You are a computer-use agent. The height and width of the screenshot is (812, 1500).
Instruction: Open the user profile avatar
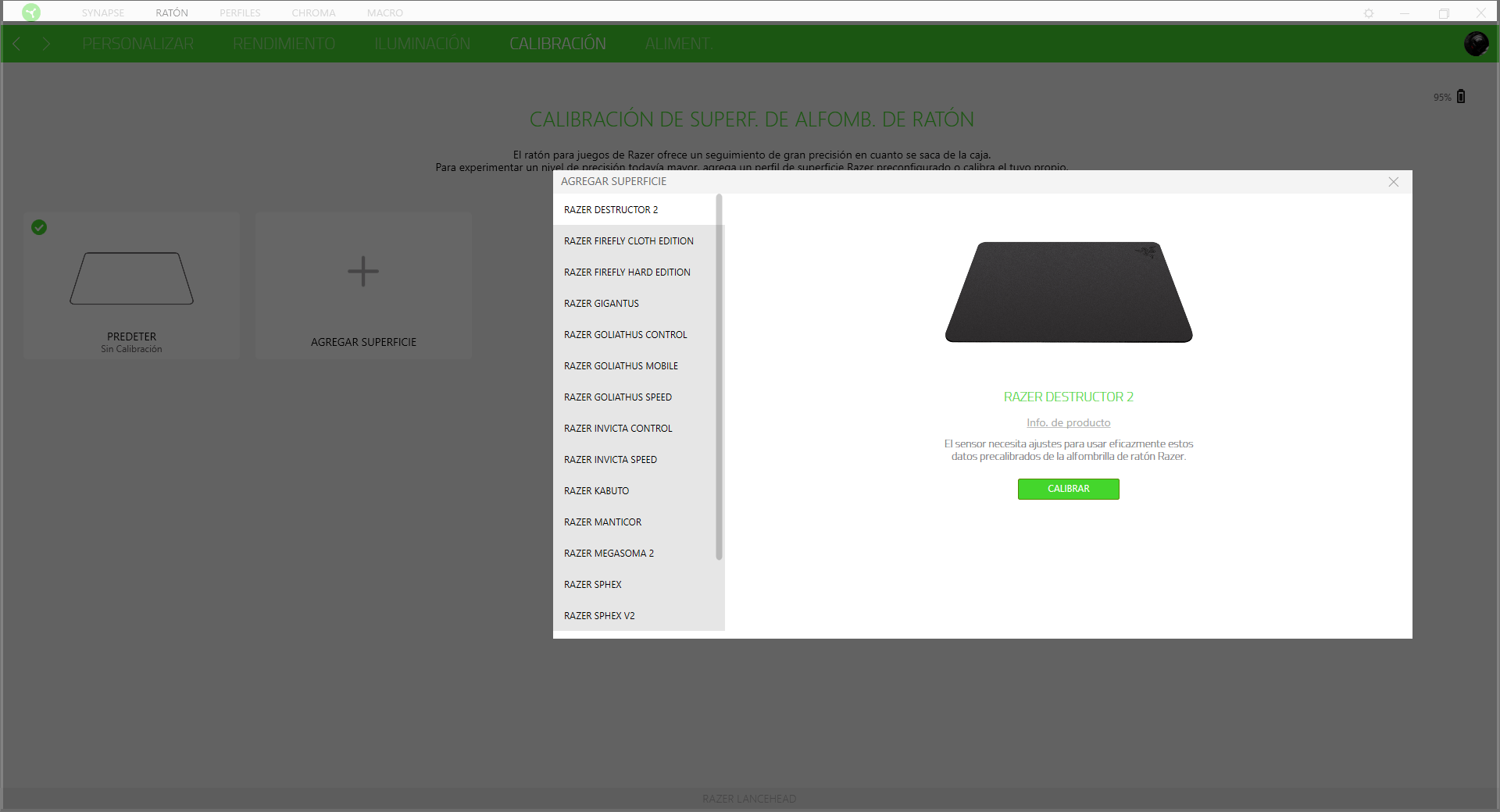[x=1476, y=44]
